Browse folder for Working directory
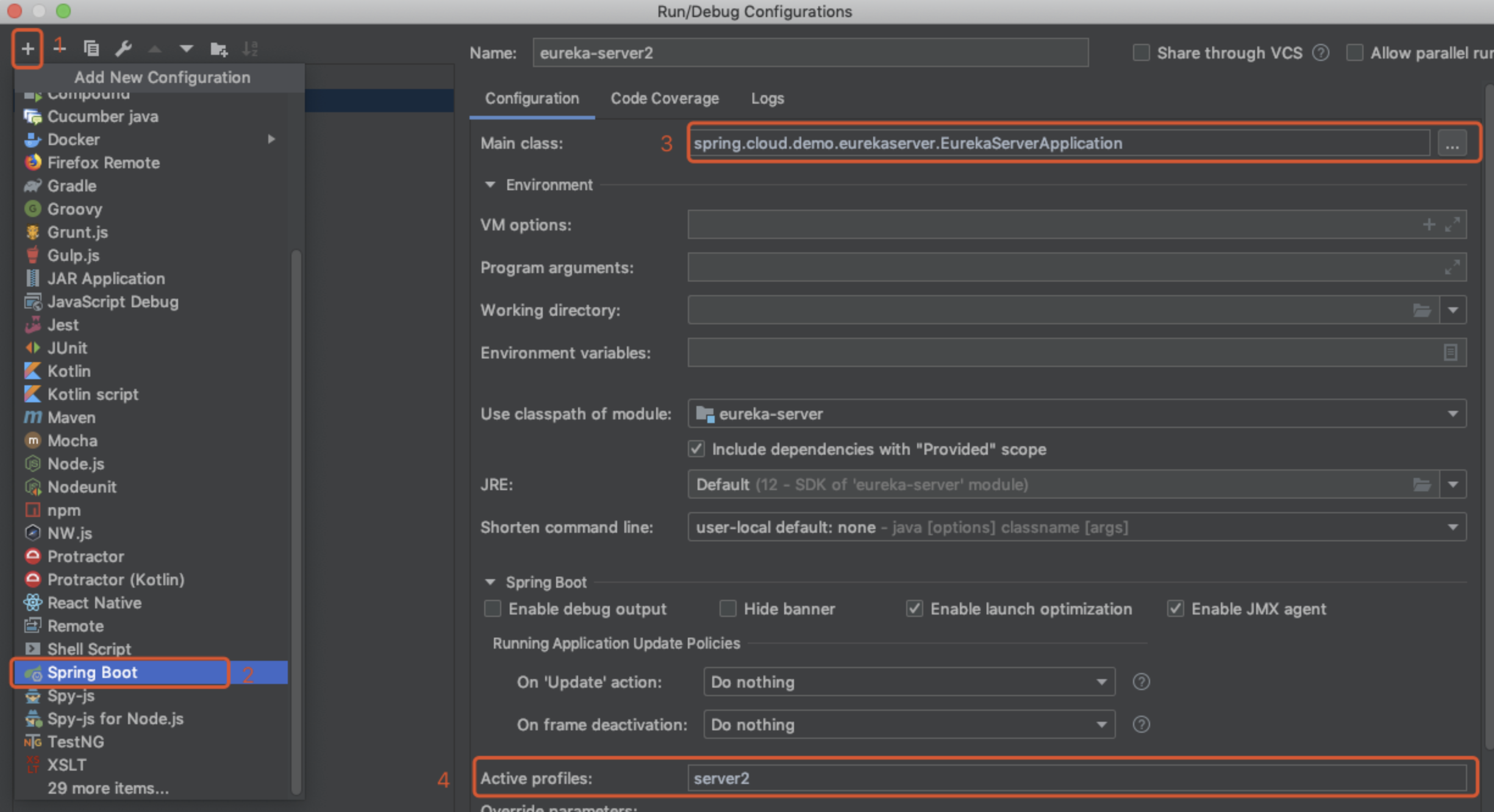Screen dimensions: 1494x812 [1422, 310]
